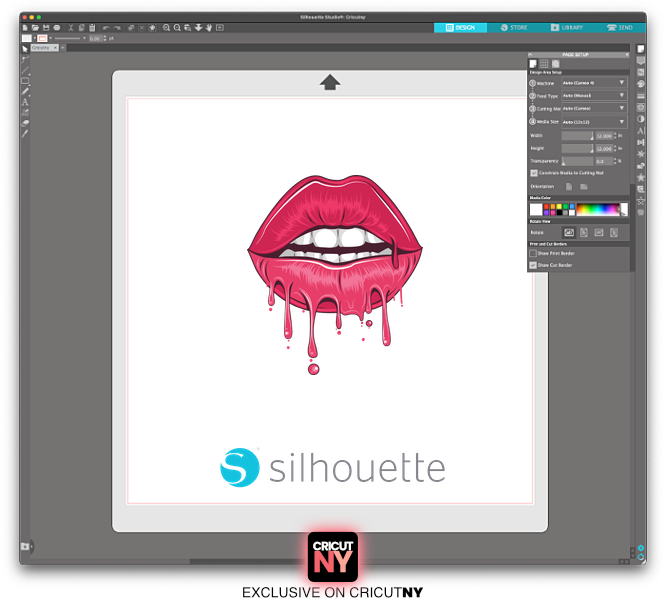Open the Registration Marks tab in Page Setup
Image resolution: width=665 pixels, height=604 pixels.
(x=556, y=64)
